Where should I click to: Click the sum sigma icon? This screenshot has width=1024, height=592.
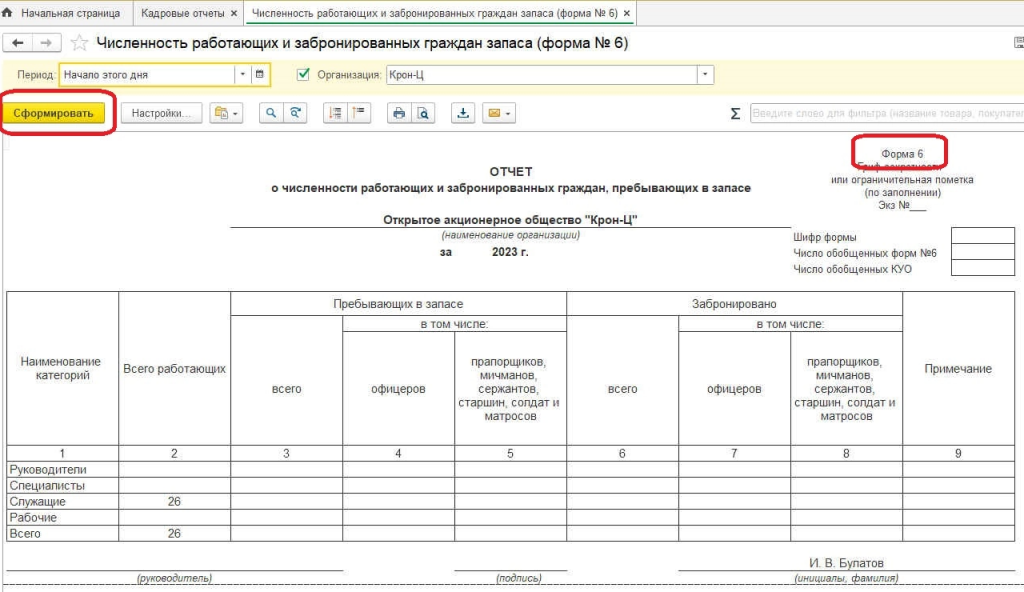click(735, 114)
